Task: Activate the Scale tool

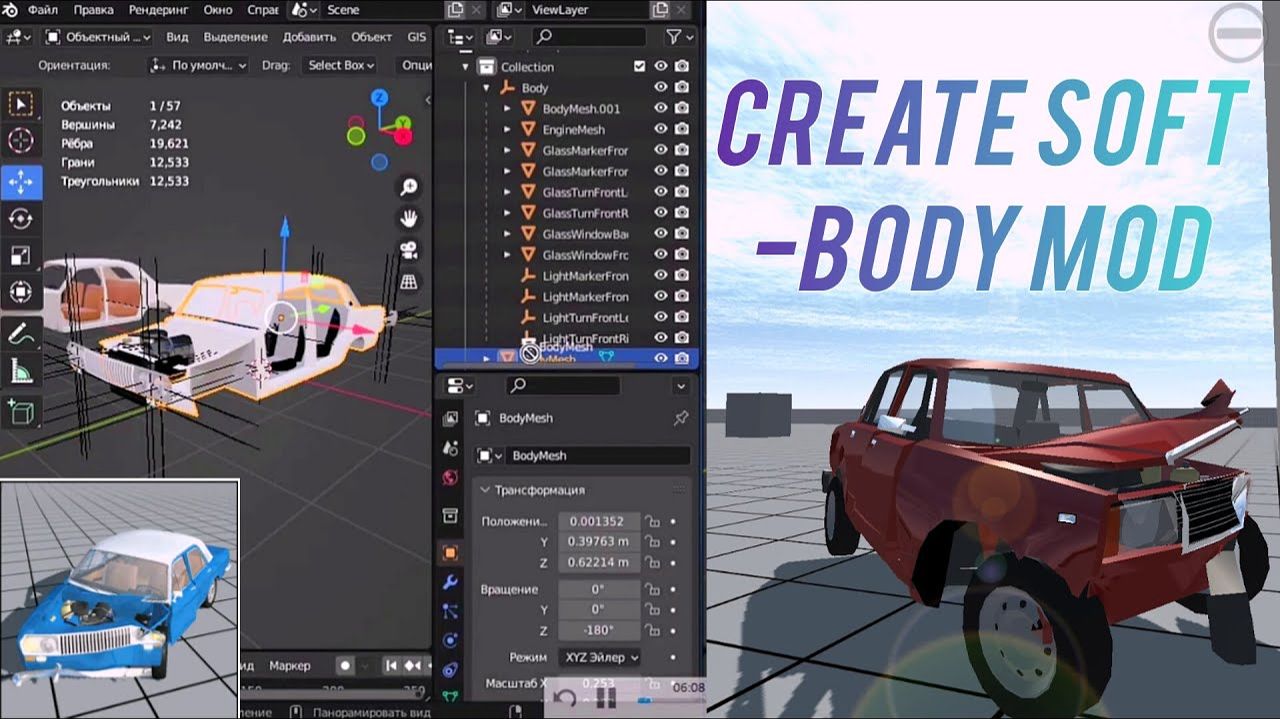Action: point(21,256)
